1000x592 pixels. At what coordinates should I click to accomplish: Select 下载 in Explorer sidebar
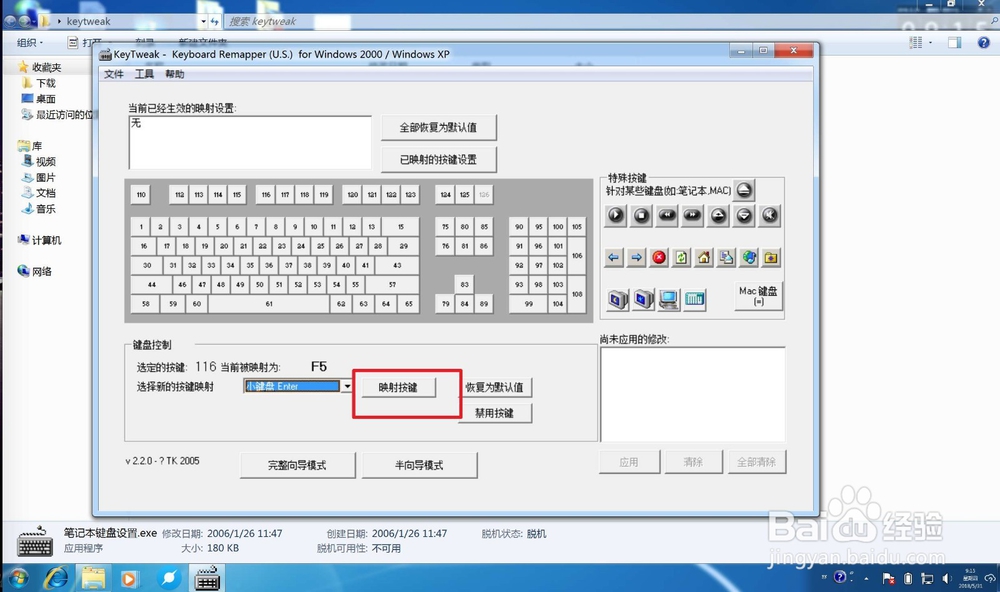pos(46,83)
